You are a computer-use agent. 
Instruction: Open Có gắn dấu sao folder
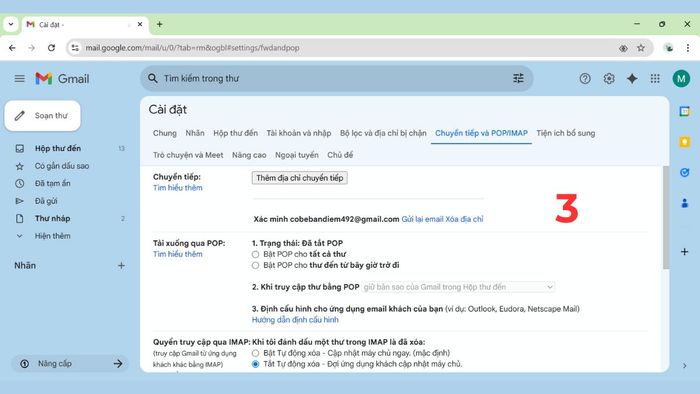62,166
